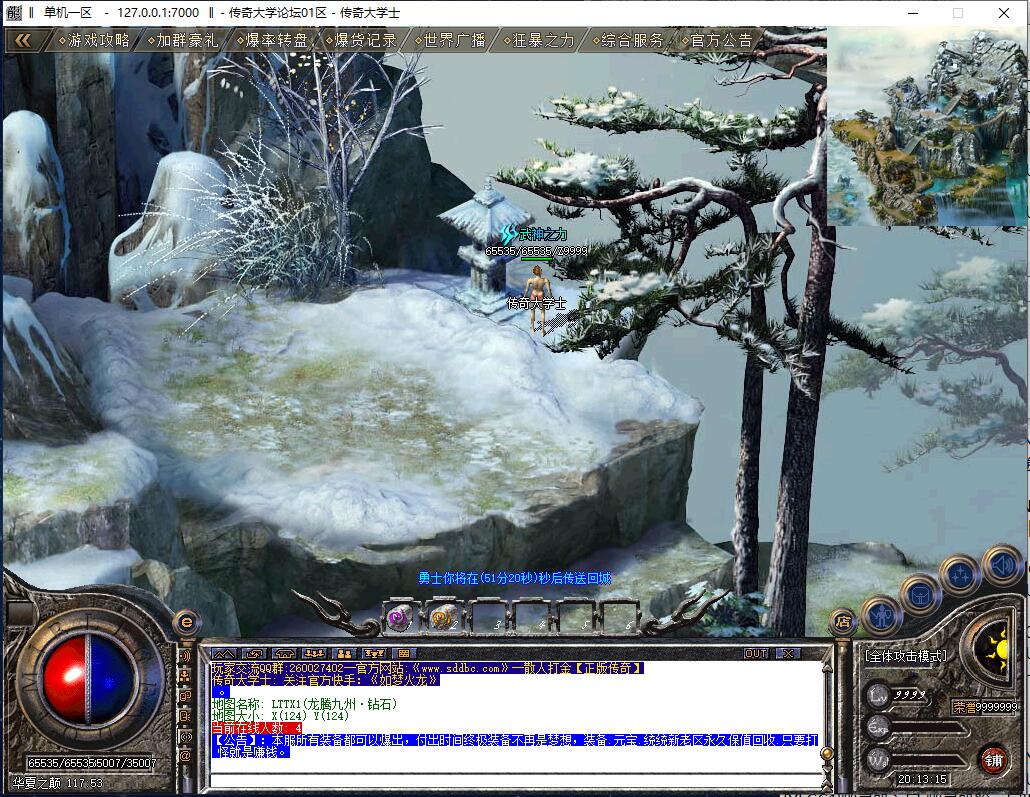The width and height of the screenshot is (1030, 797).
Task: Open the bag inventory icon
Action: tap(920, 595)
